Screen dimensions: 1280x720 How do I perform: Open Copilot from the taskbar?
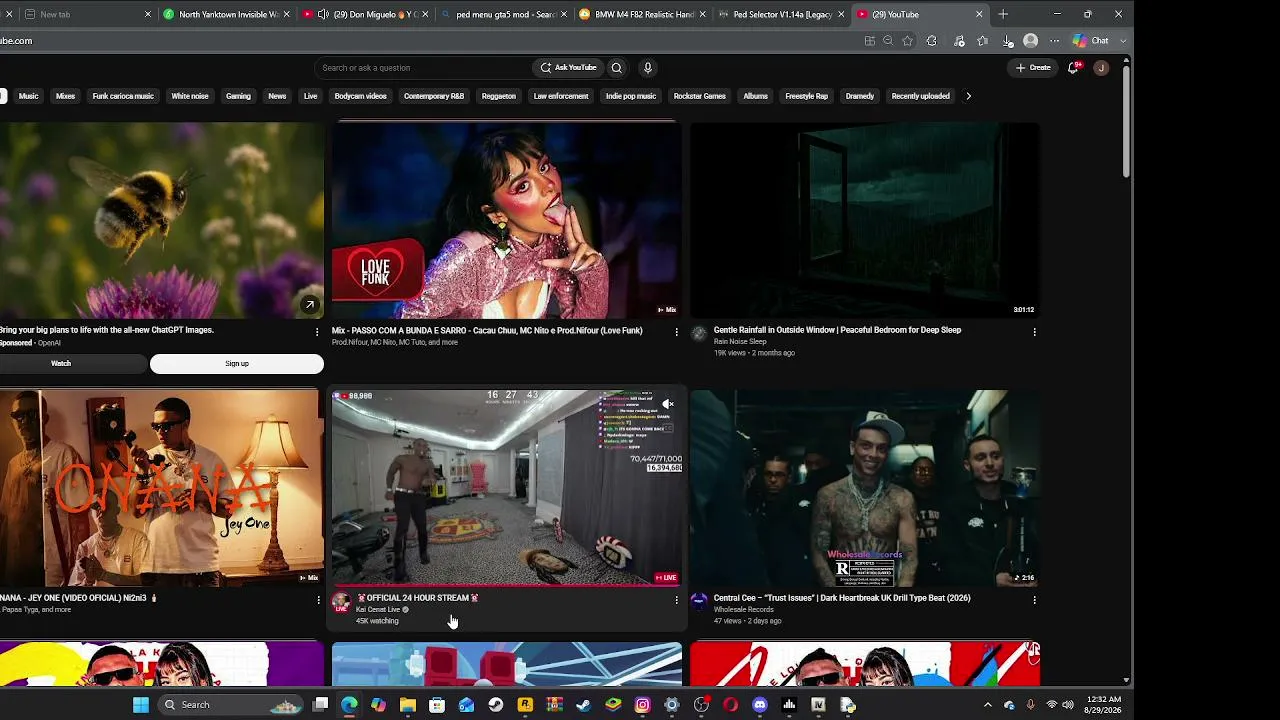click(378, 705)
